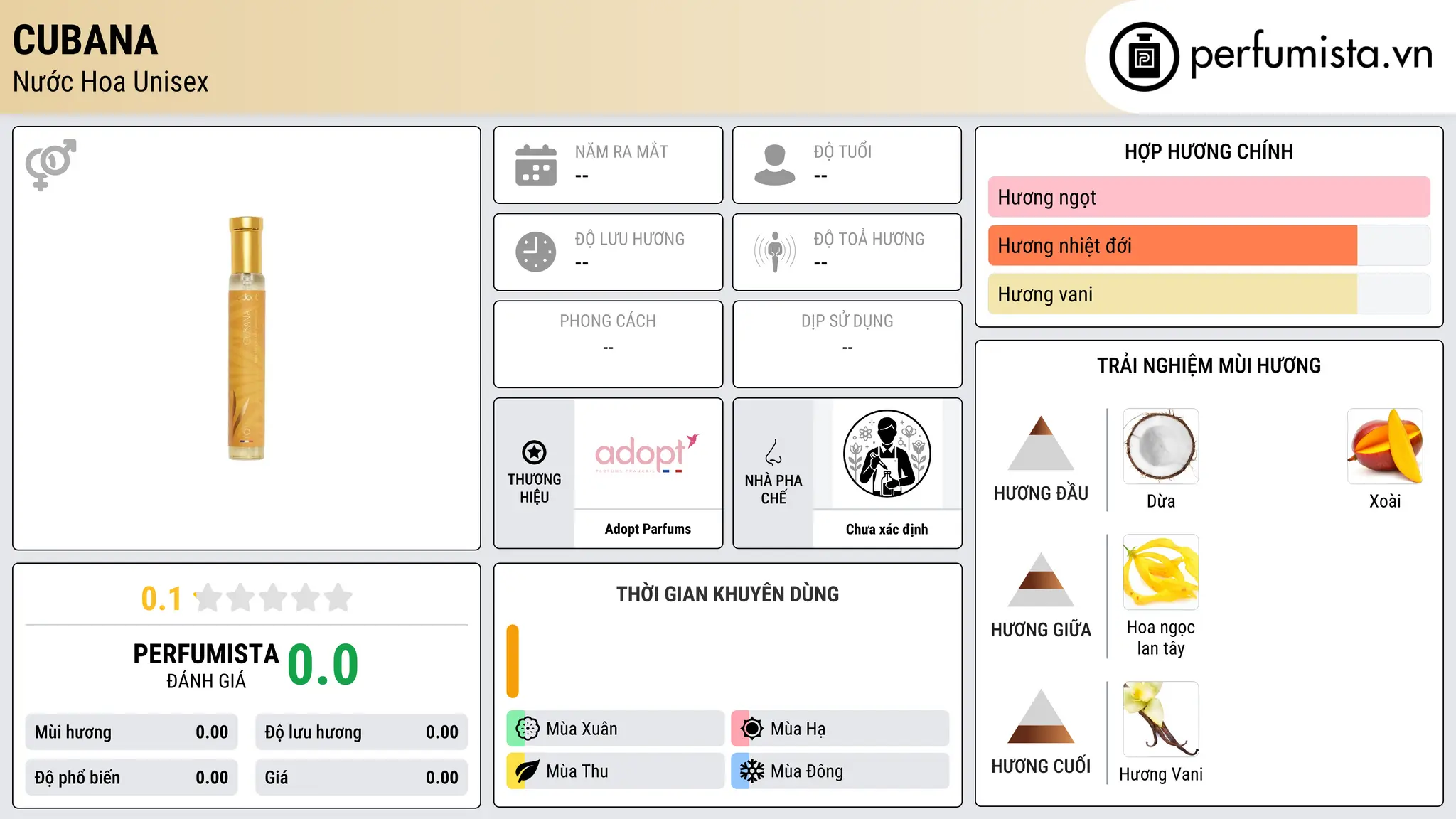Click the Dừa note label

coord(1161,501)
